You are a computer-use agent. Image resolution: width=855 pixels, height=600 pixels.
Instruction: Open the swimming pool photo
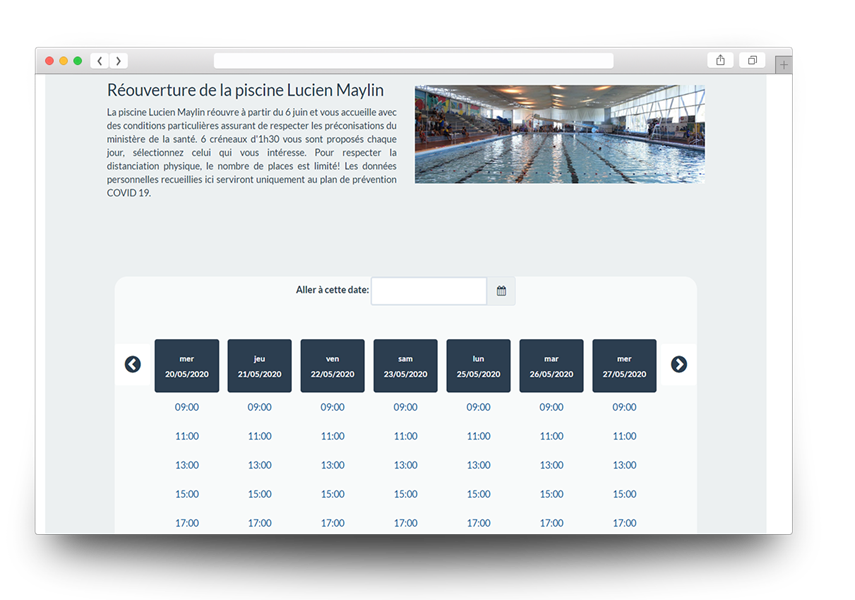(559, 134)
